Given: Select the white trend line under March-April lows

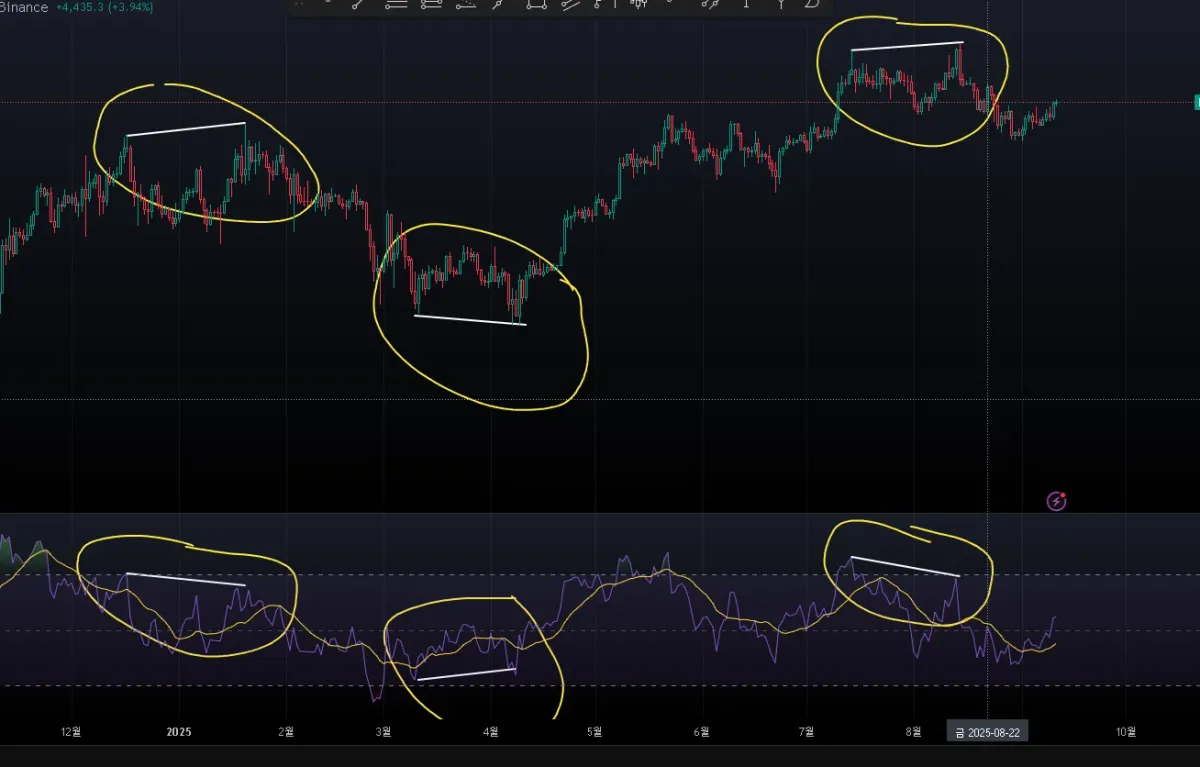Looking at the screenshot, I should [x=470, y=320].
